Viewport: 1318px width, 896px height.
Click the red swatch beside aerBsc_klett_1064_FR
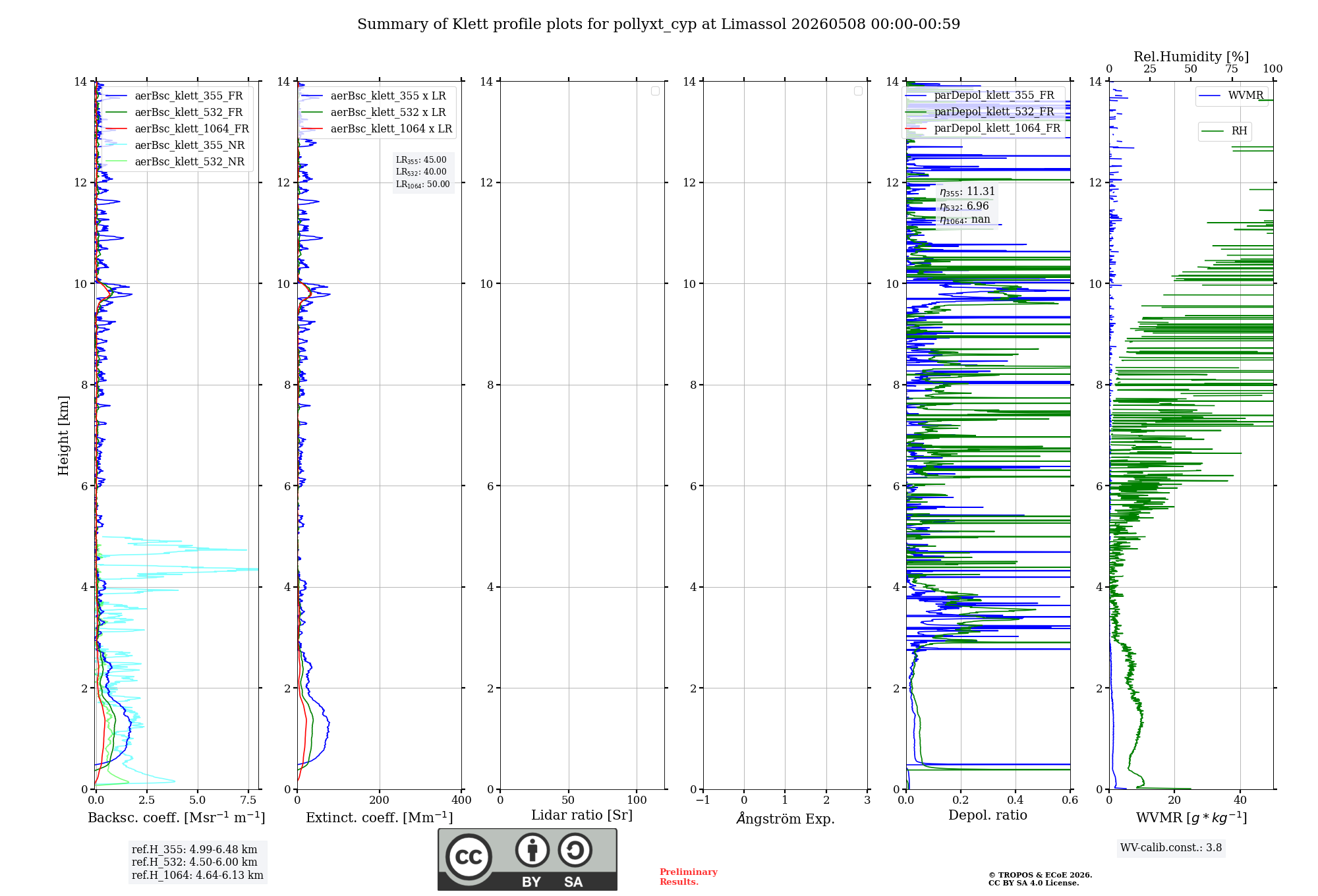[x=117, y=129]
